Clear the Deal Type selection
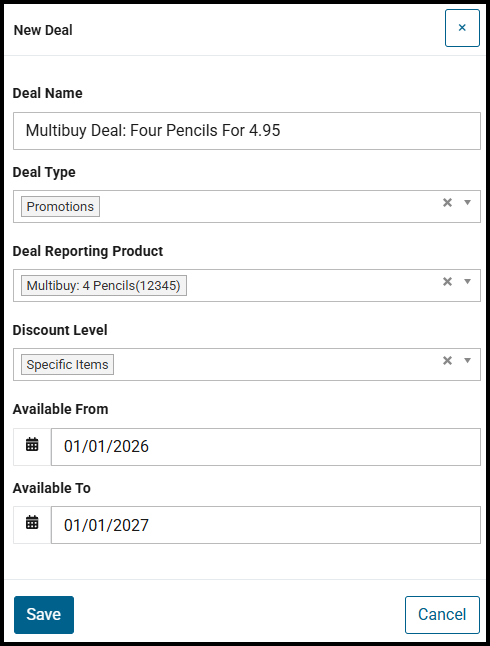Viewport: 490px width, 646px height. [447, 203]
